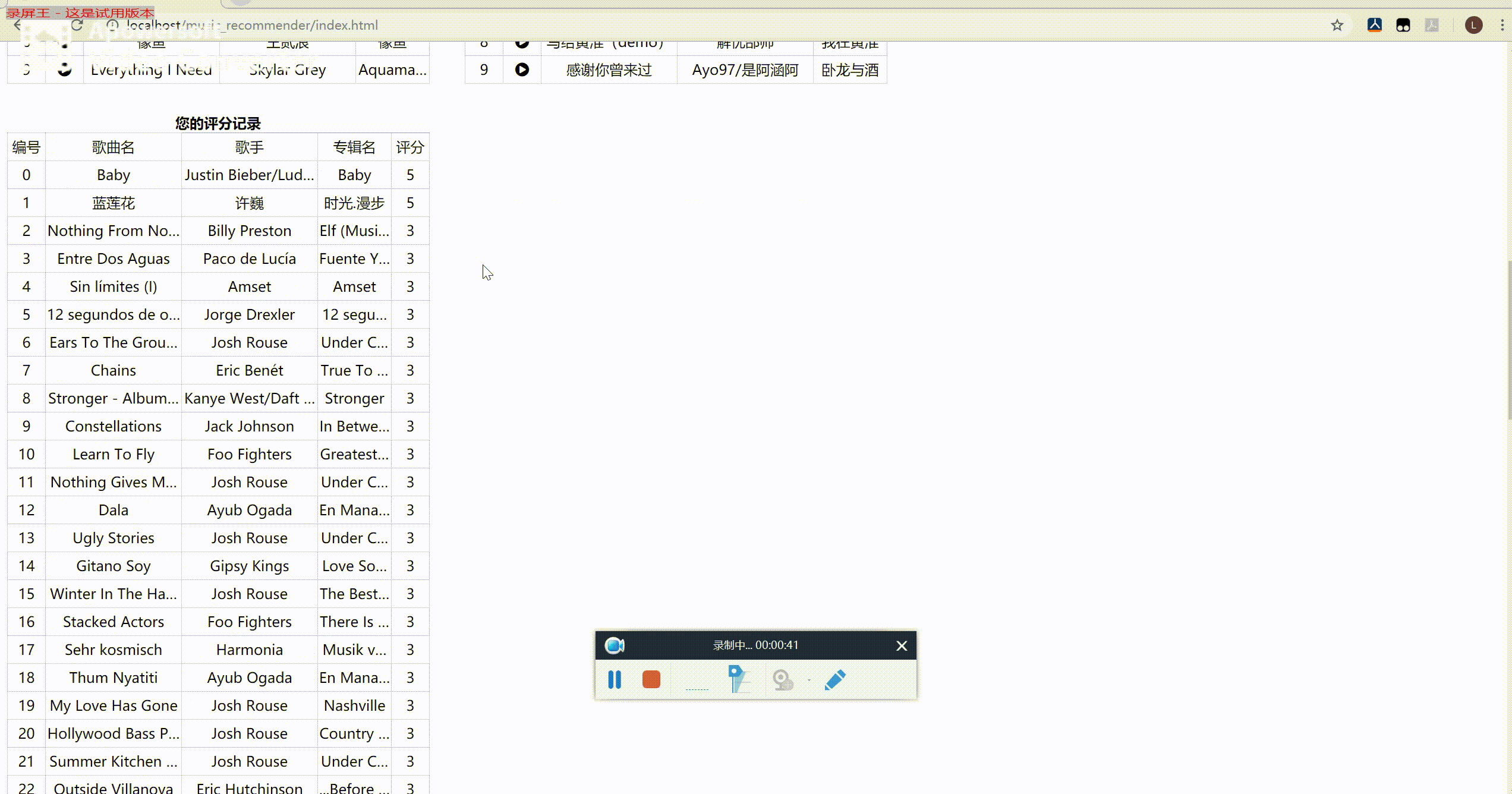This screenshot has width=1512, height=794.
Task: Open the Chrome three-dot menu
Action: click(x=1502, y=26)
